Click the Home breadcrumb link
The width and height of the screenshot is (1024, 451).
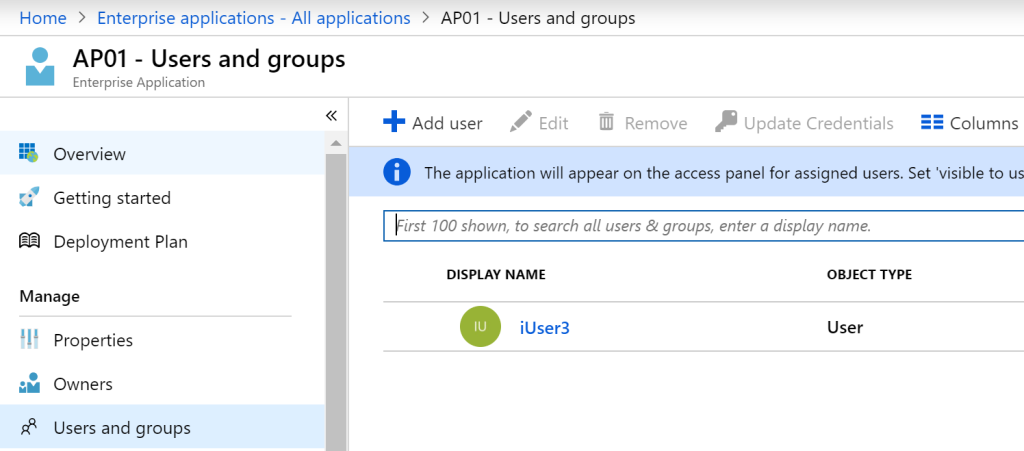pos(42,18)
